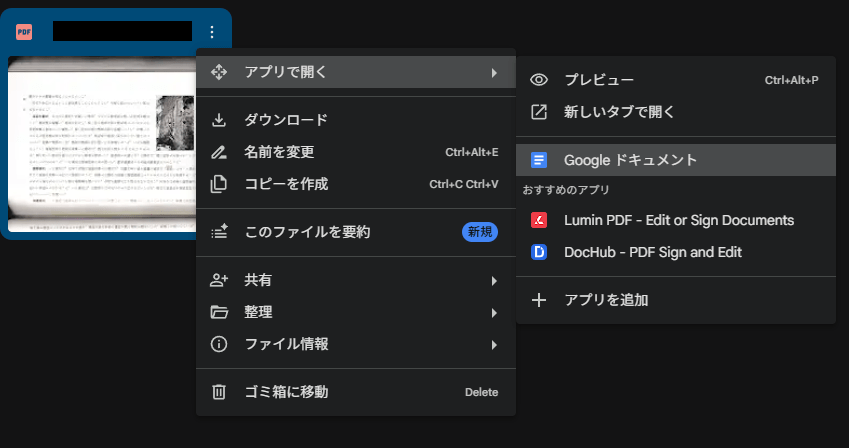Click the Ctrl+C Ctrl+V shortcut text
Viewport: 849px width, 448px height.
[463, 184]
